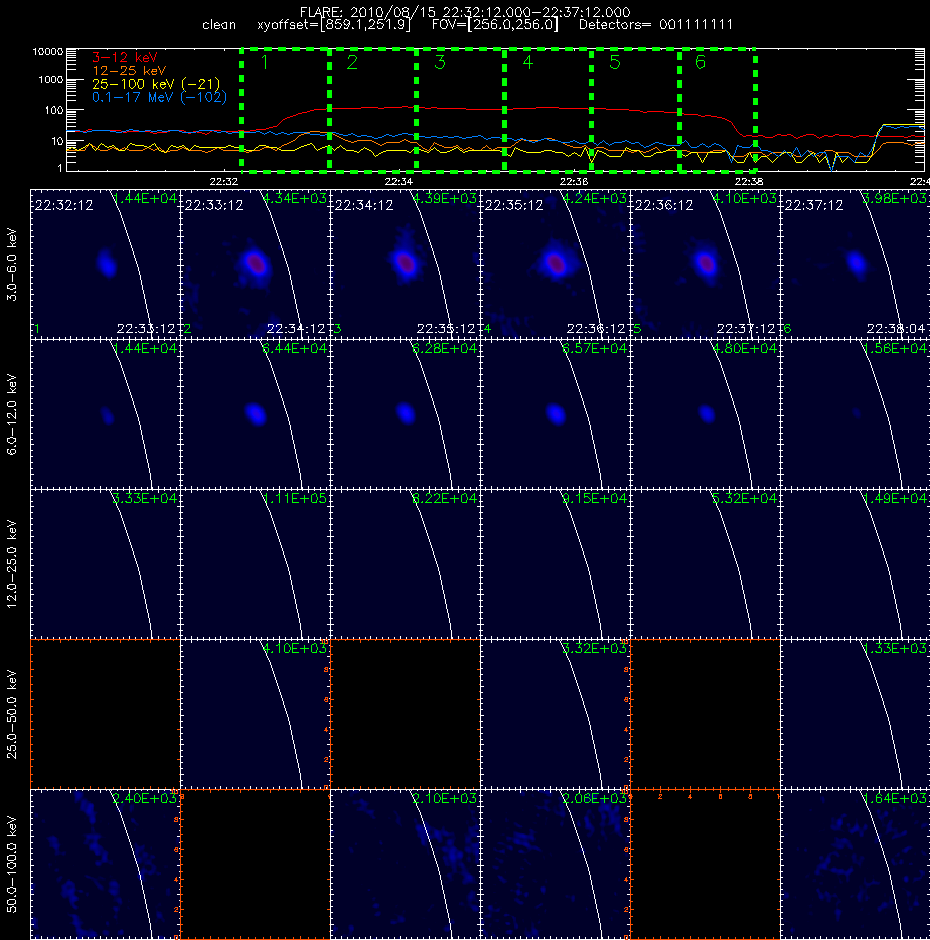930x940 pixels.
Task: Open the 50.0-100.0 keV image labeled 2.10E+03
Action: pyautogui.click(x=405, y=864)
